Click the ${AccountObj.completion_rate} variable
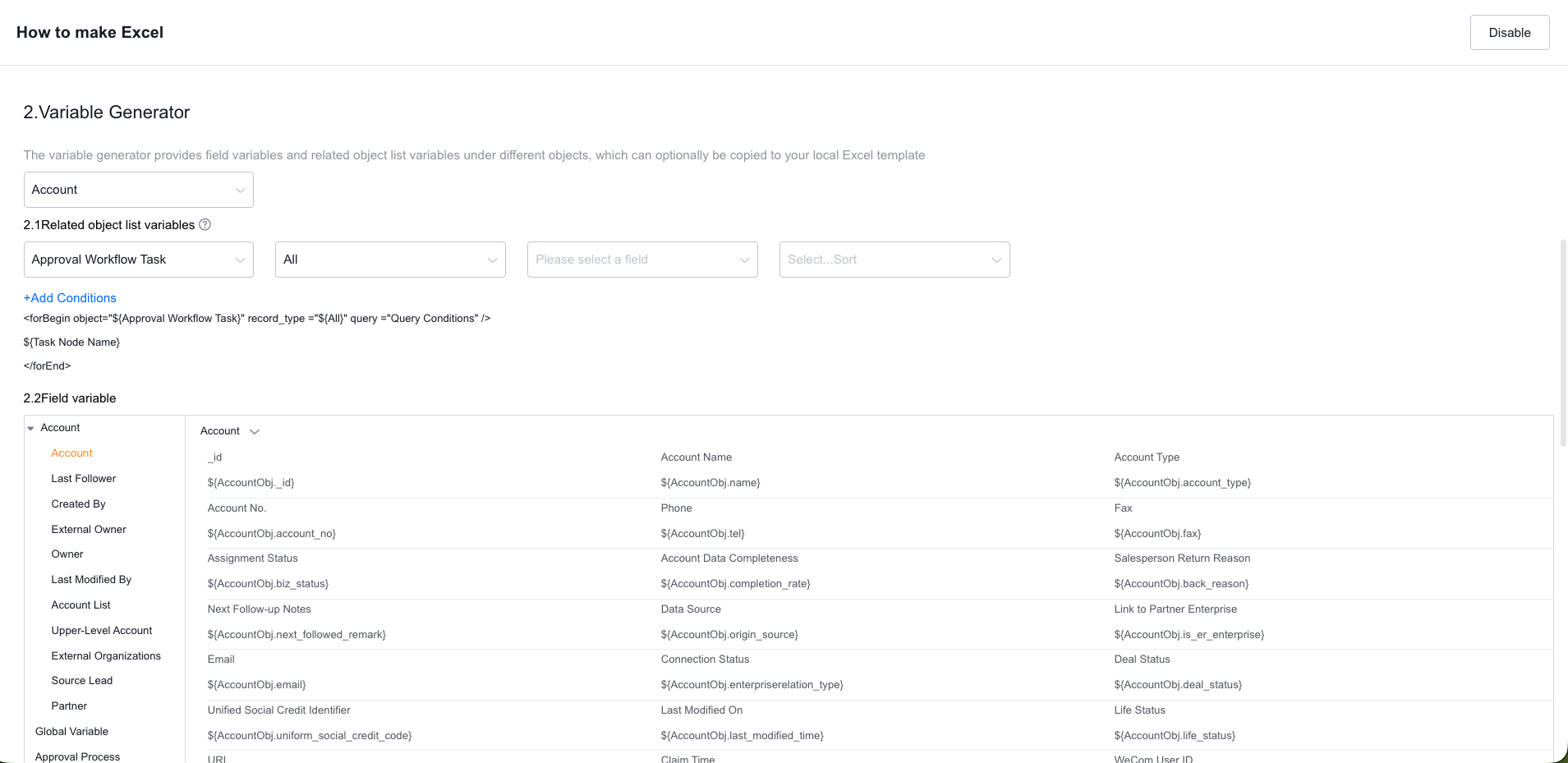 [x=736, y=584]
